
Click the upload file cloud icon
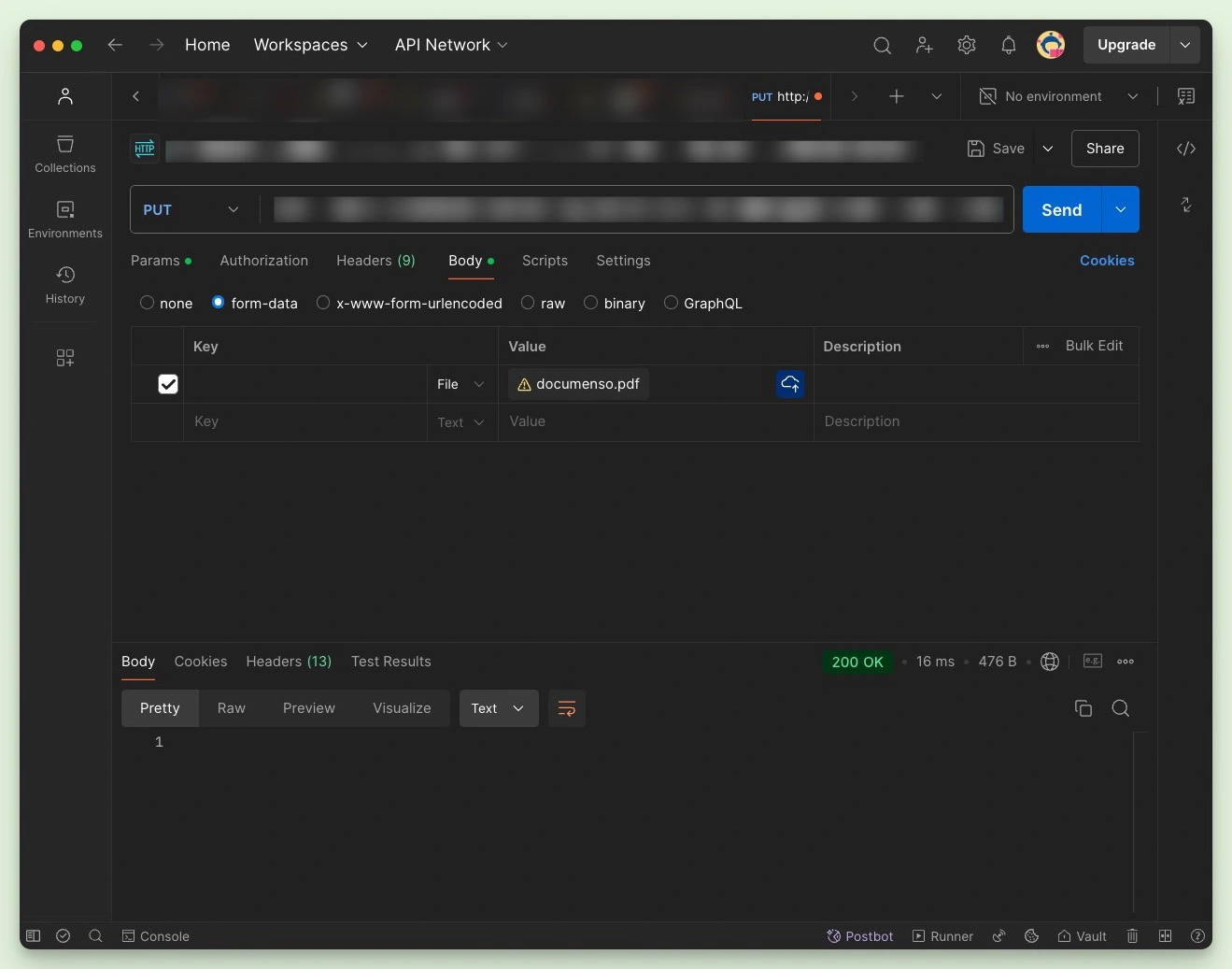(789, 384)
